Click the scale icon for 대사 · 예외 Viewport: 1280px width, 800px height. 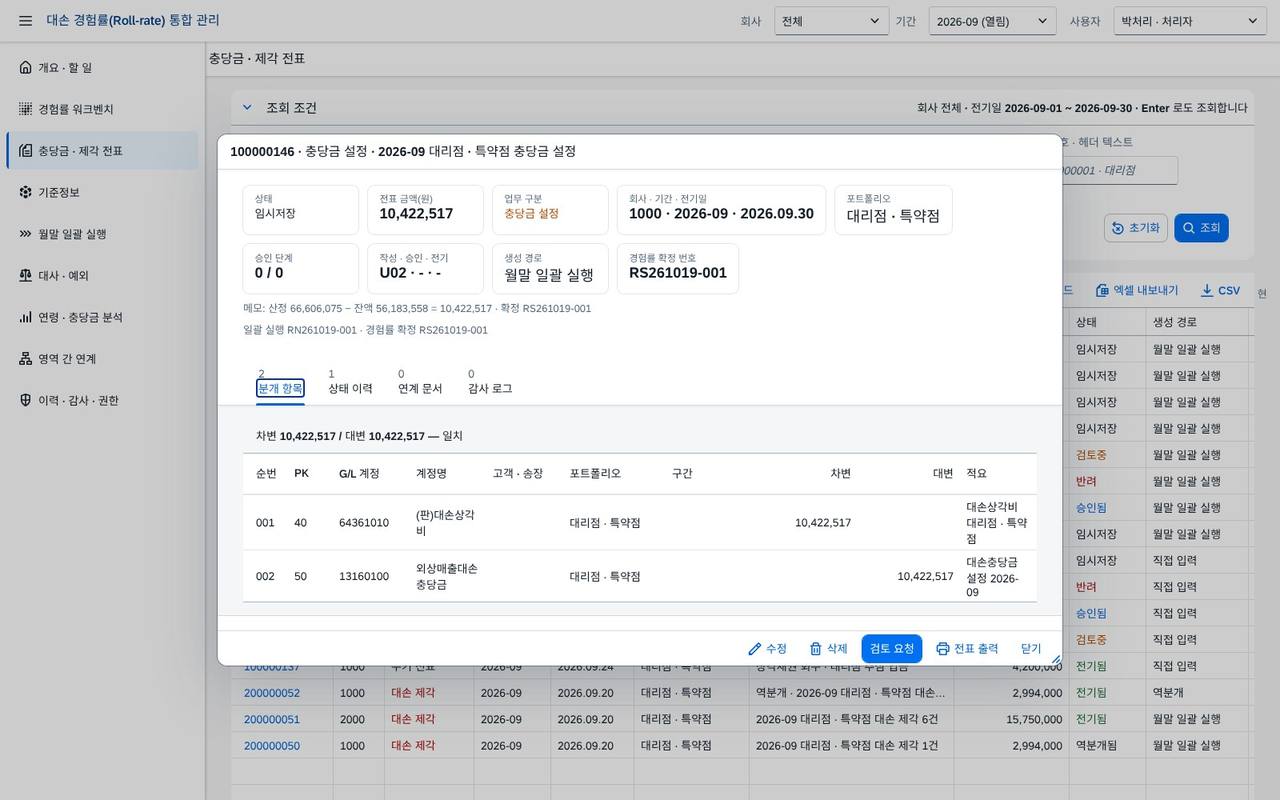[x=26, y=275]
